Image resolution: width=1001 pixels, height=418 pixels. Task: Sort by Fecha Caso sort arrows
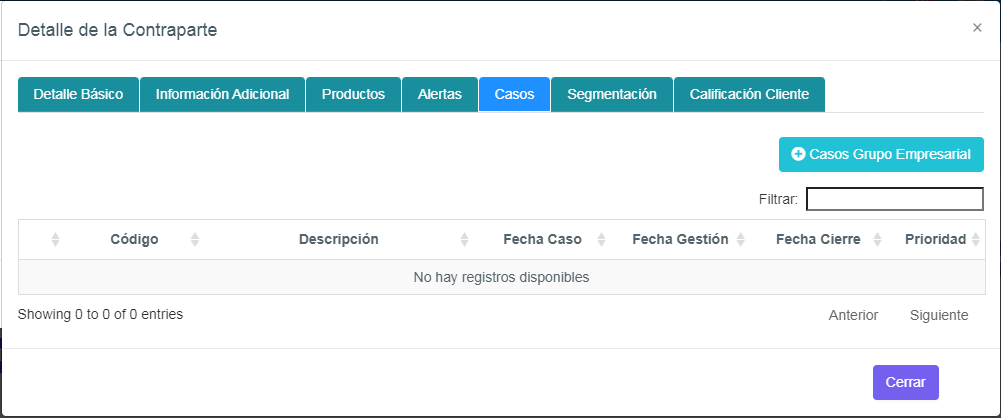(601, 240)
